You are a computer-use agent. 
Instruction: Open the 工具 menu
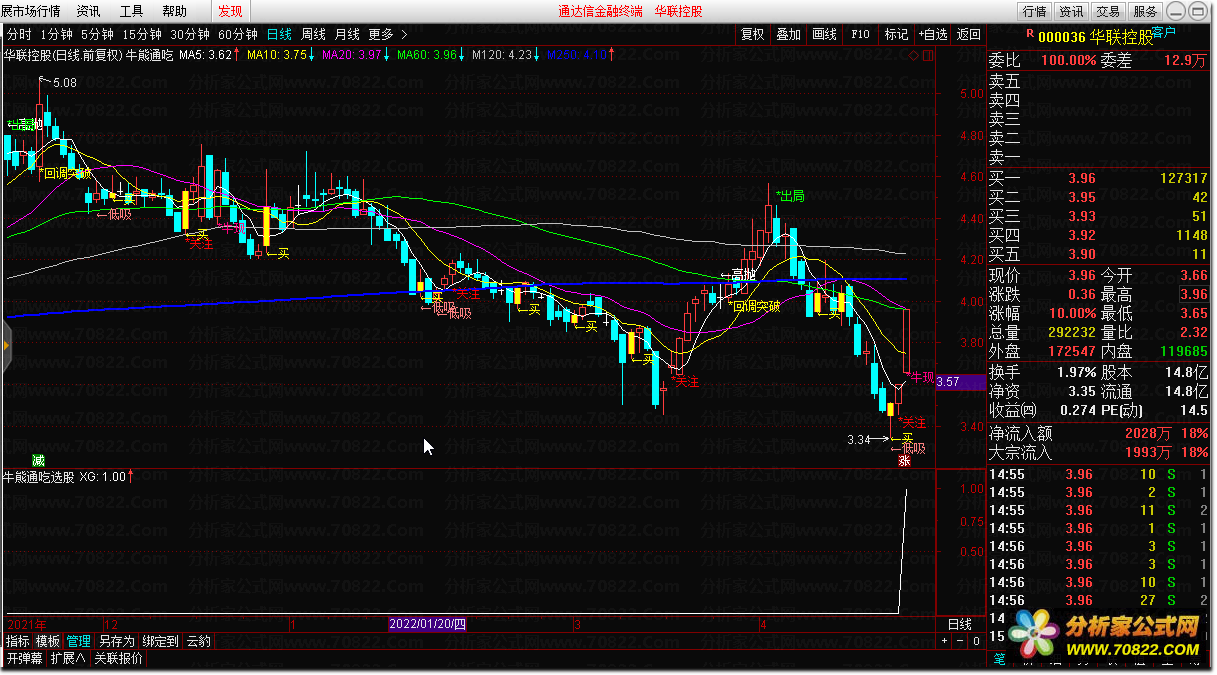(x=131, y=11)
